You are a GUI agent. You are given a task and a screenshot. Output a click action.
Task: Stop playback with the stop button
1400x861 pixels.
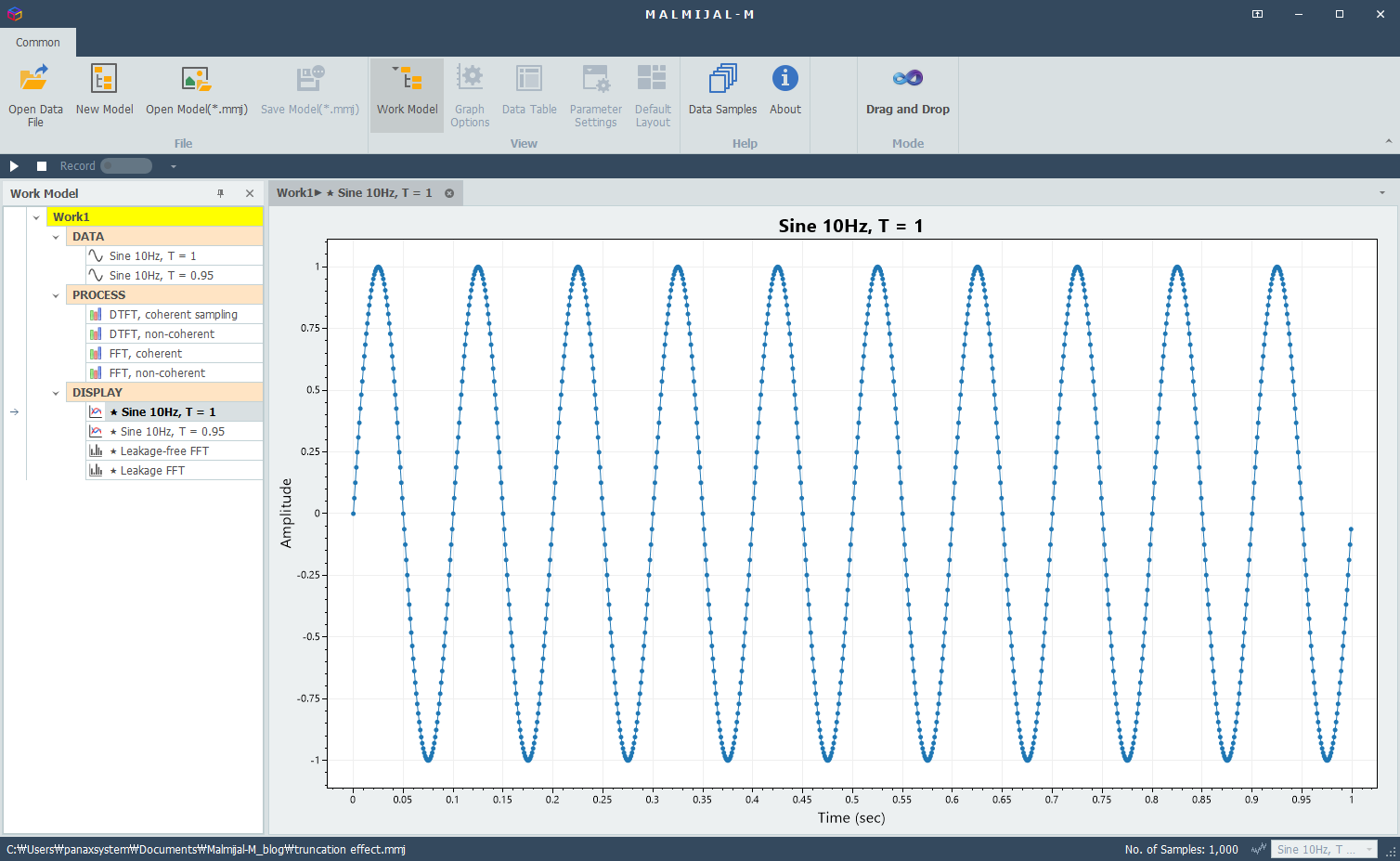click(x=42, y=166)
